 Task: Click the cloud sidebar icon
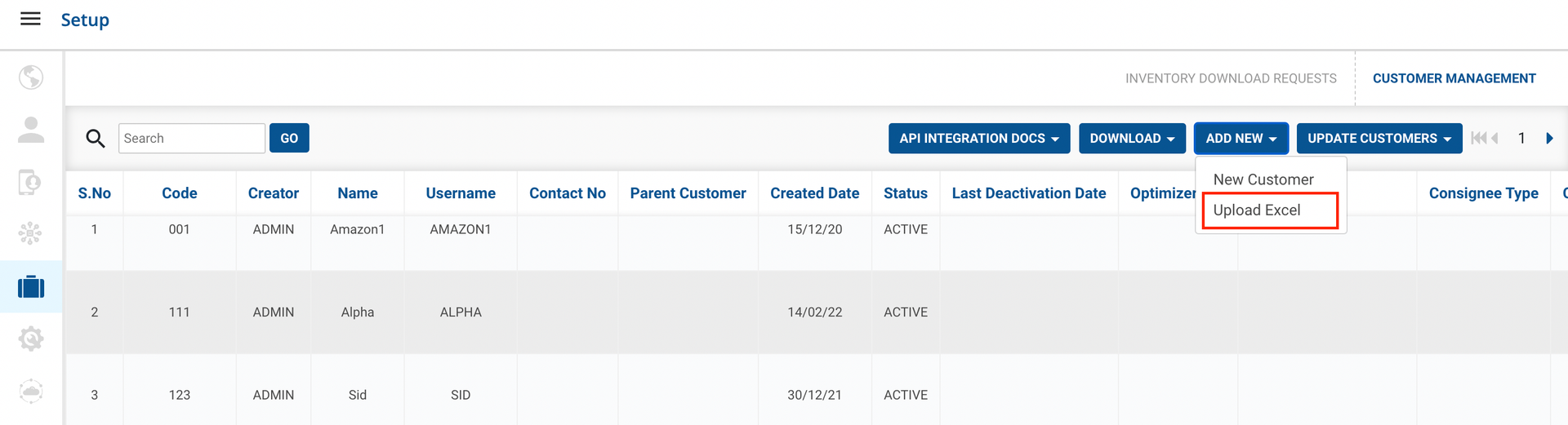point(31,391)
